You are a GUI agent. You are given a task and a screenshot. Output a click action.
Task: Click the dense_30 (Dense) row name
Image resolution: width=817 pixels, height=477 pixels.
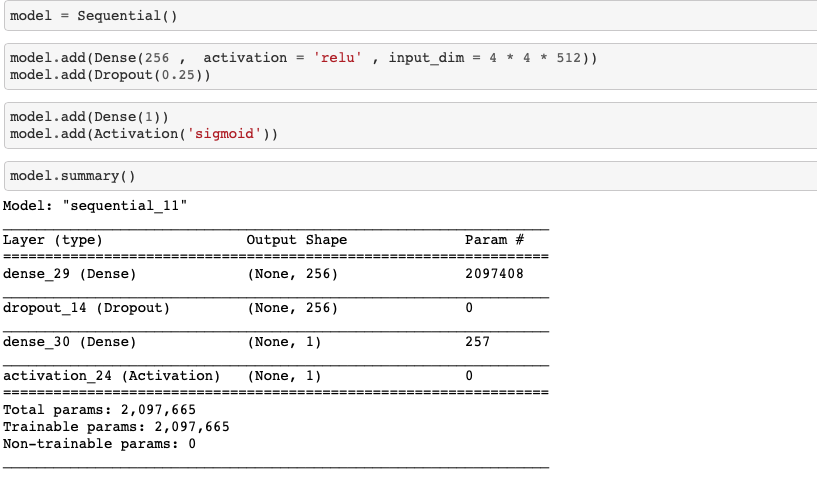click(x=69, y=341)
